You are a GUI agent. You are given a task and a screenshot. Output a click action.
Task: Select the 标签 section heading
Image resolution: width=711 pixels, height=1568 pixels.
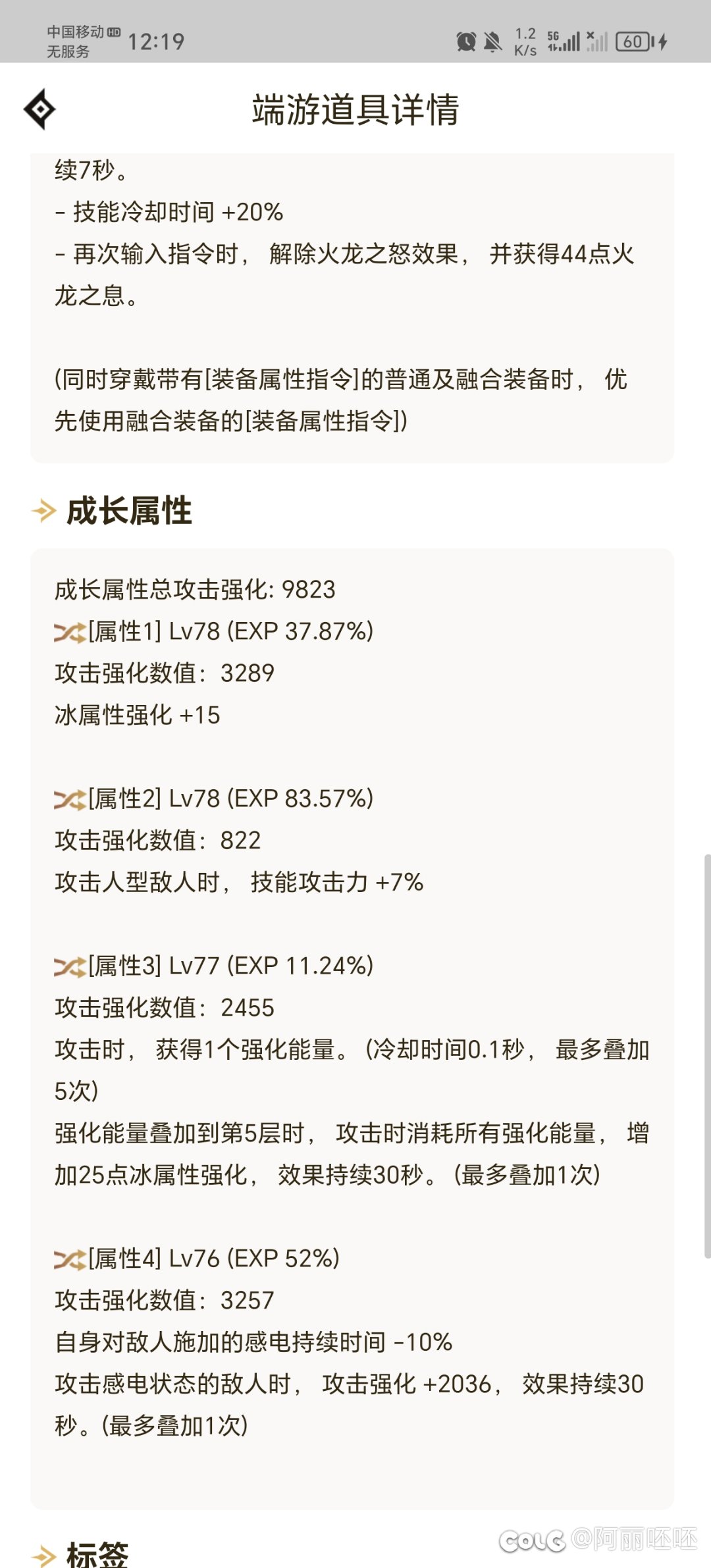click(x=97, y=1555)
